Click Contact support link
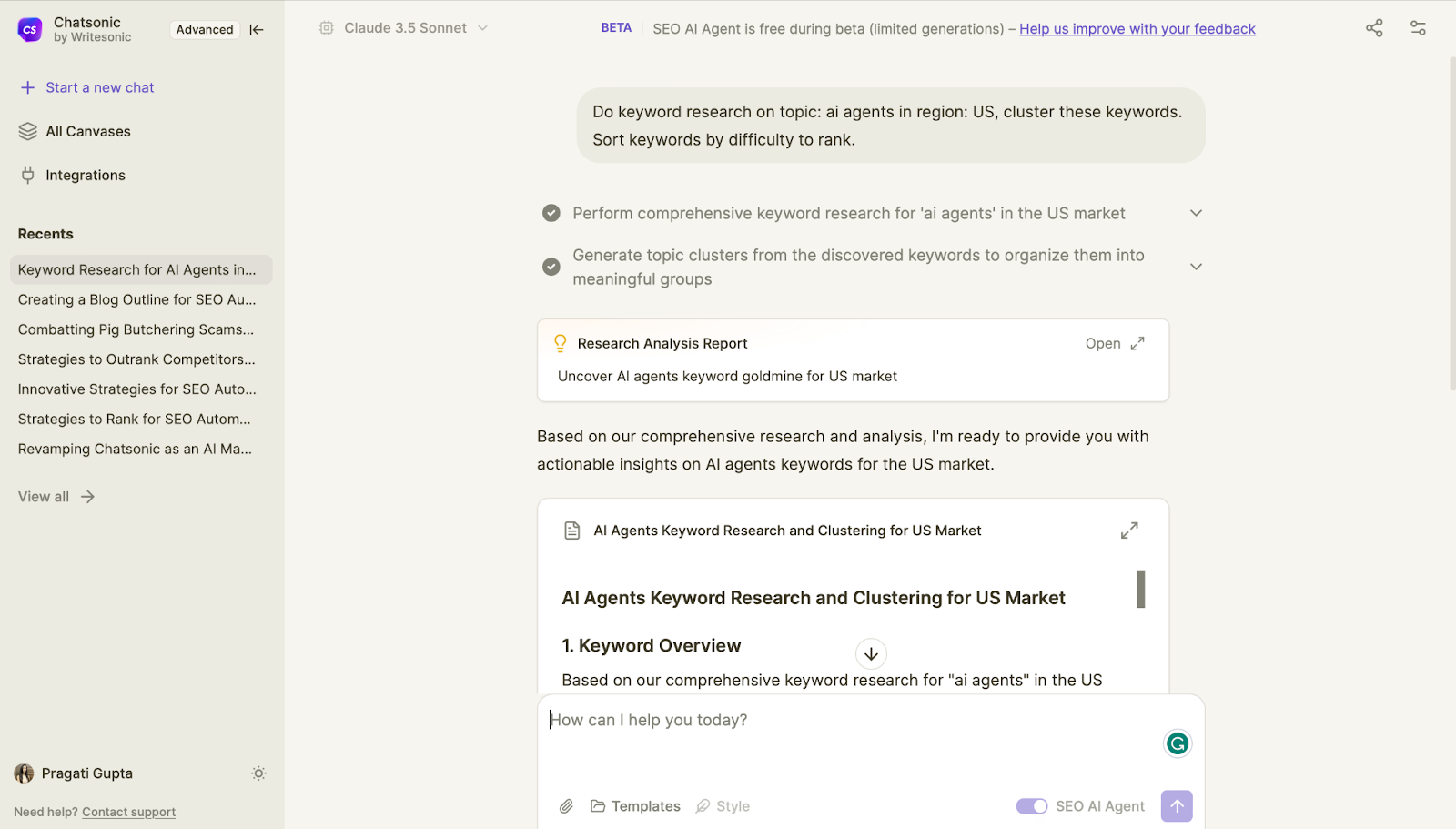Screen dimensions: 1456x829 pyautogui.click(x=128, y=812)
